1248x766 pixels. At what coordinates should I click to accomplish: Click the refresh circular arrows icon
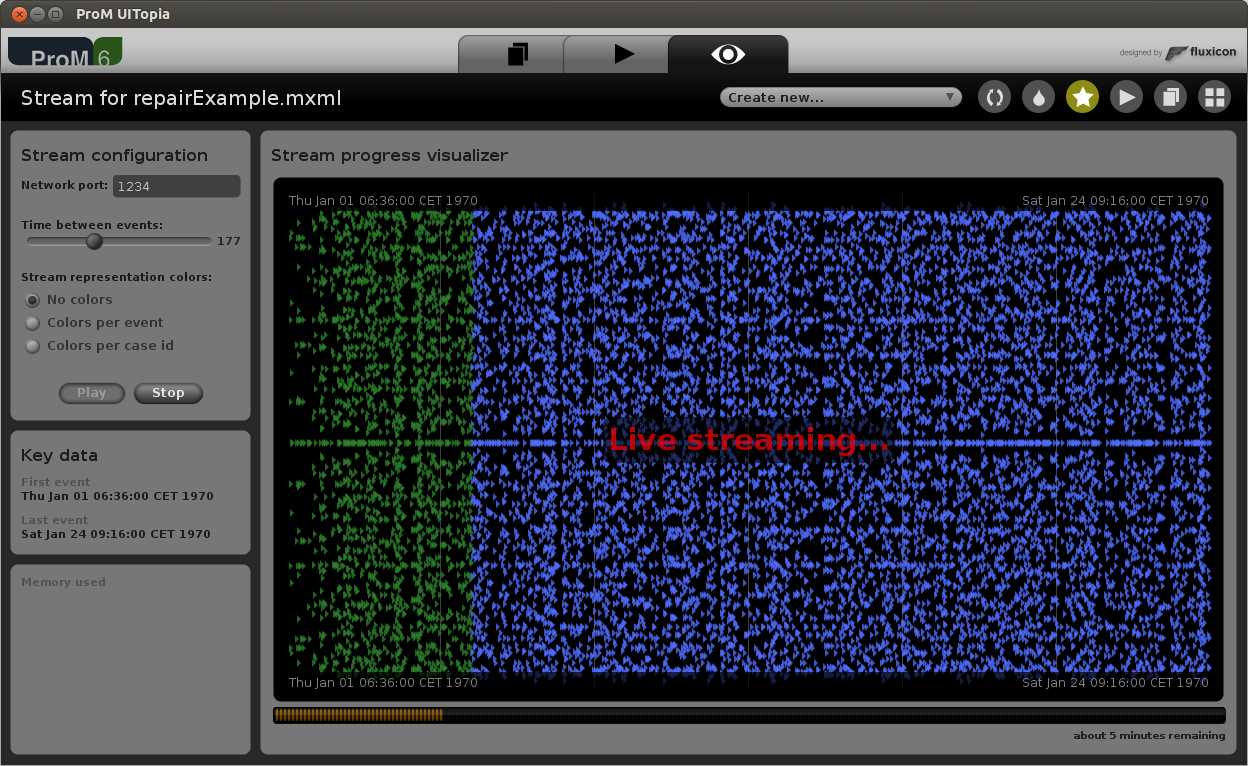tap(994, 97)
